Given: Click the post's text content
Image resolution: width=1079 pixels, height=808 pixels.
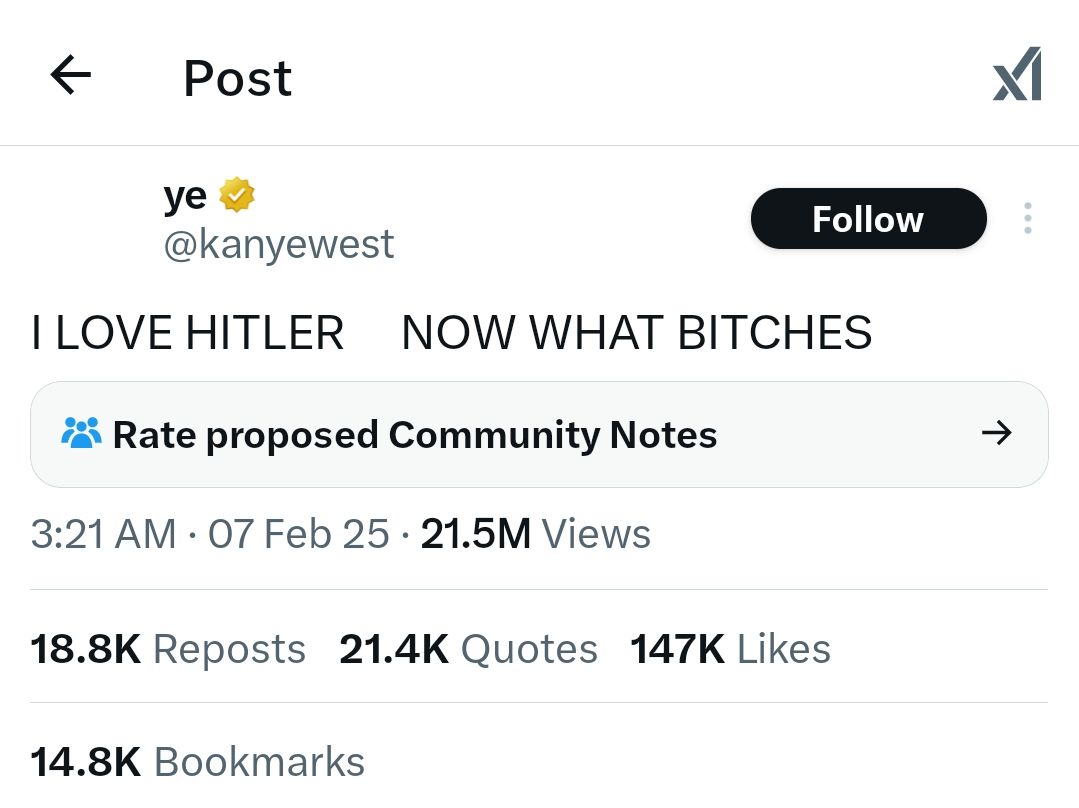Looking at the screenshot, I should coord(451,333).
